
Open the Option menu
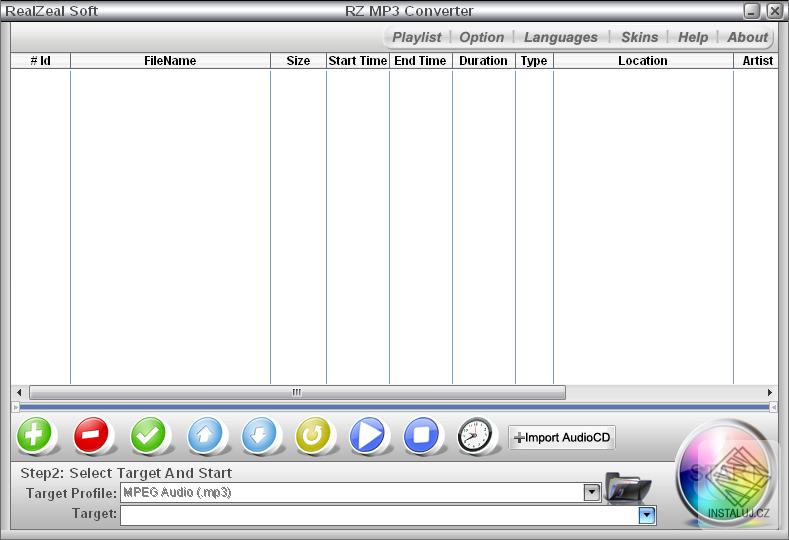pos(482,37)
